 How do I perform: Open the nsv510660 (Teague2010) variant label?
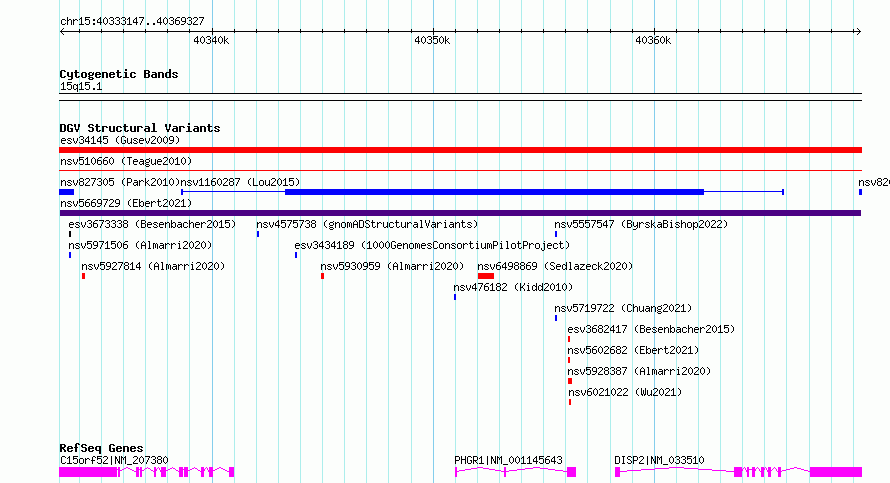pyautogui.click(x=126, y=161)
